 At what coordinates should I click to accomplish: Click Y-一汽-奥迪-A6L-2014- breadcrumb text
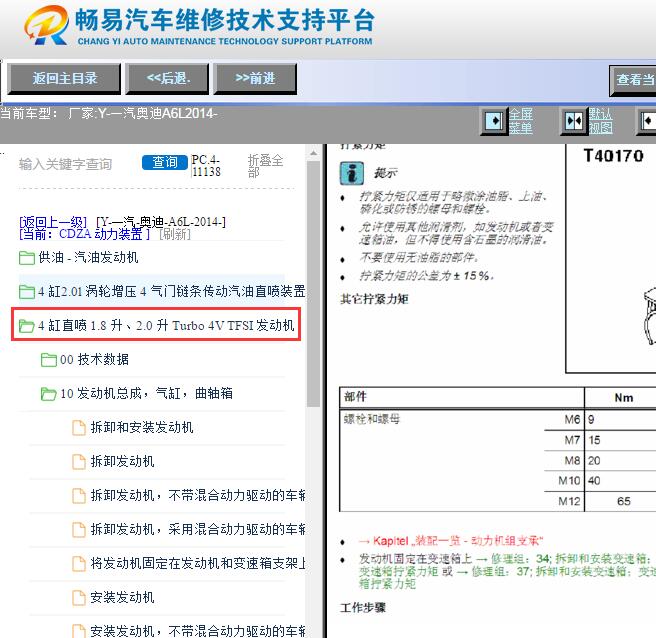point(161,222)
